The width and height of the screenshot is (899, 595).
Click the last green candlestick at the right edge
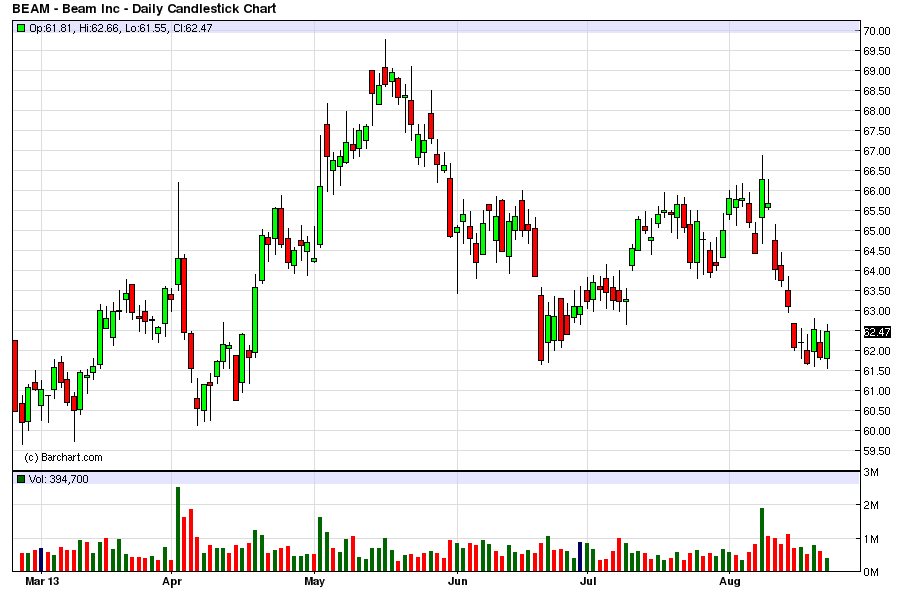point(827,345)
